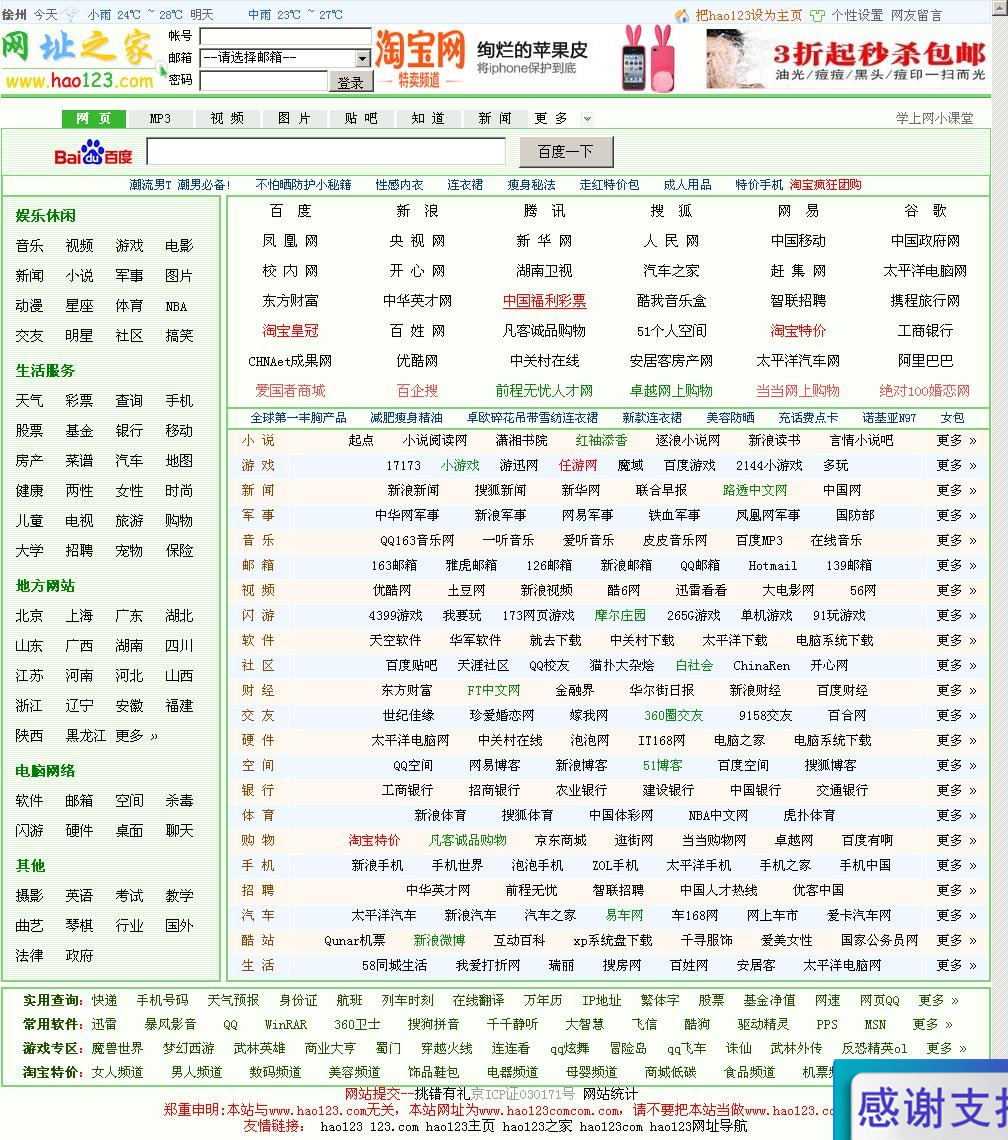The height and width of the screenshot is (1140, 1008).
Task: Click the hao123 site logo
Action: tap(79, 60)
